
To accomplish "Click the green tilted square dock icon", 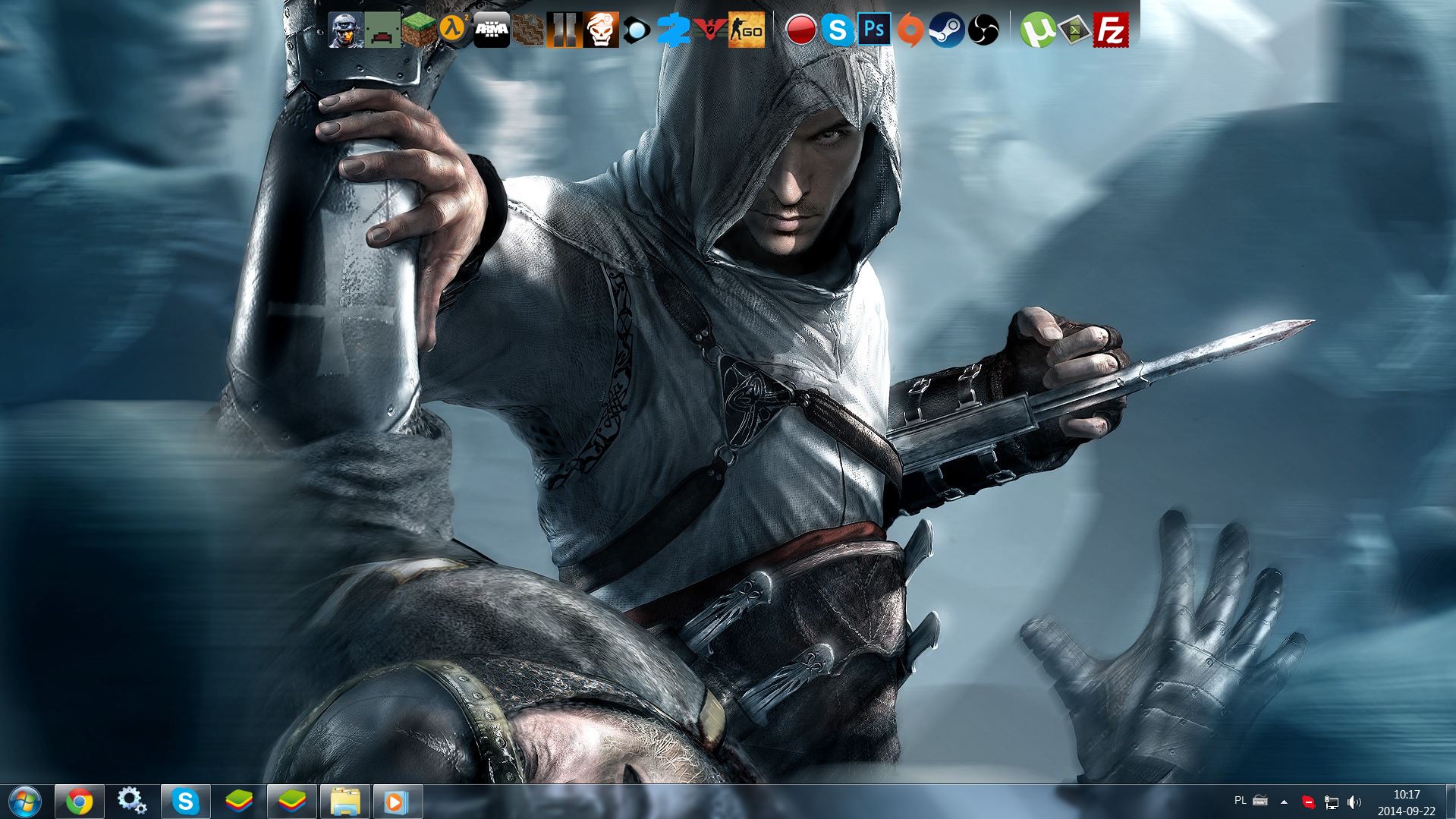I will point(1074,30).
